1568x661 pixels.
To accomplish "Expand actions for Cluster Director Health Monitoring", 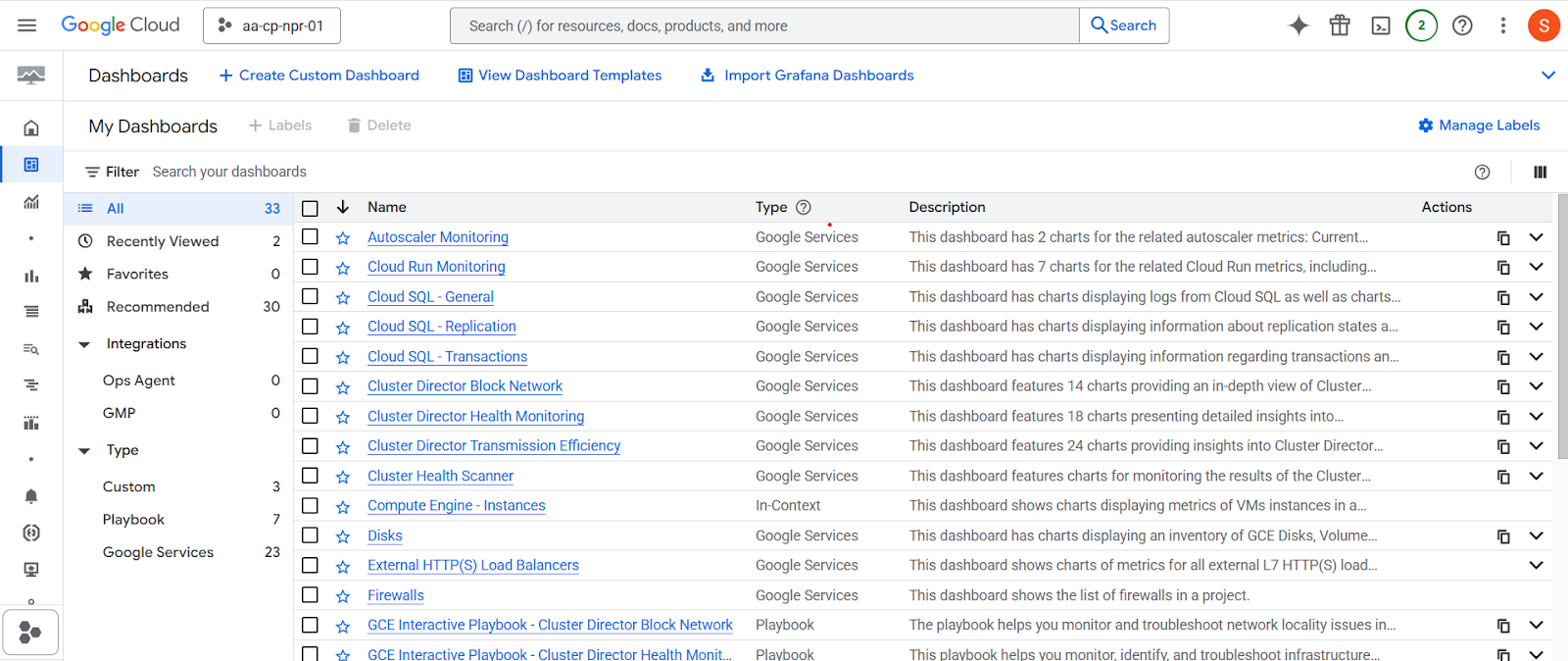I will pyautogui.click(x=1536, y=417).
